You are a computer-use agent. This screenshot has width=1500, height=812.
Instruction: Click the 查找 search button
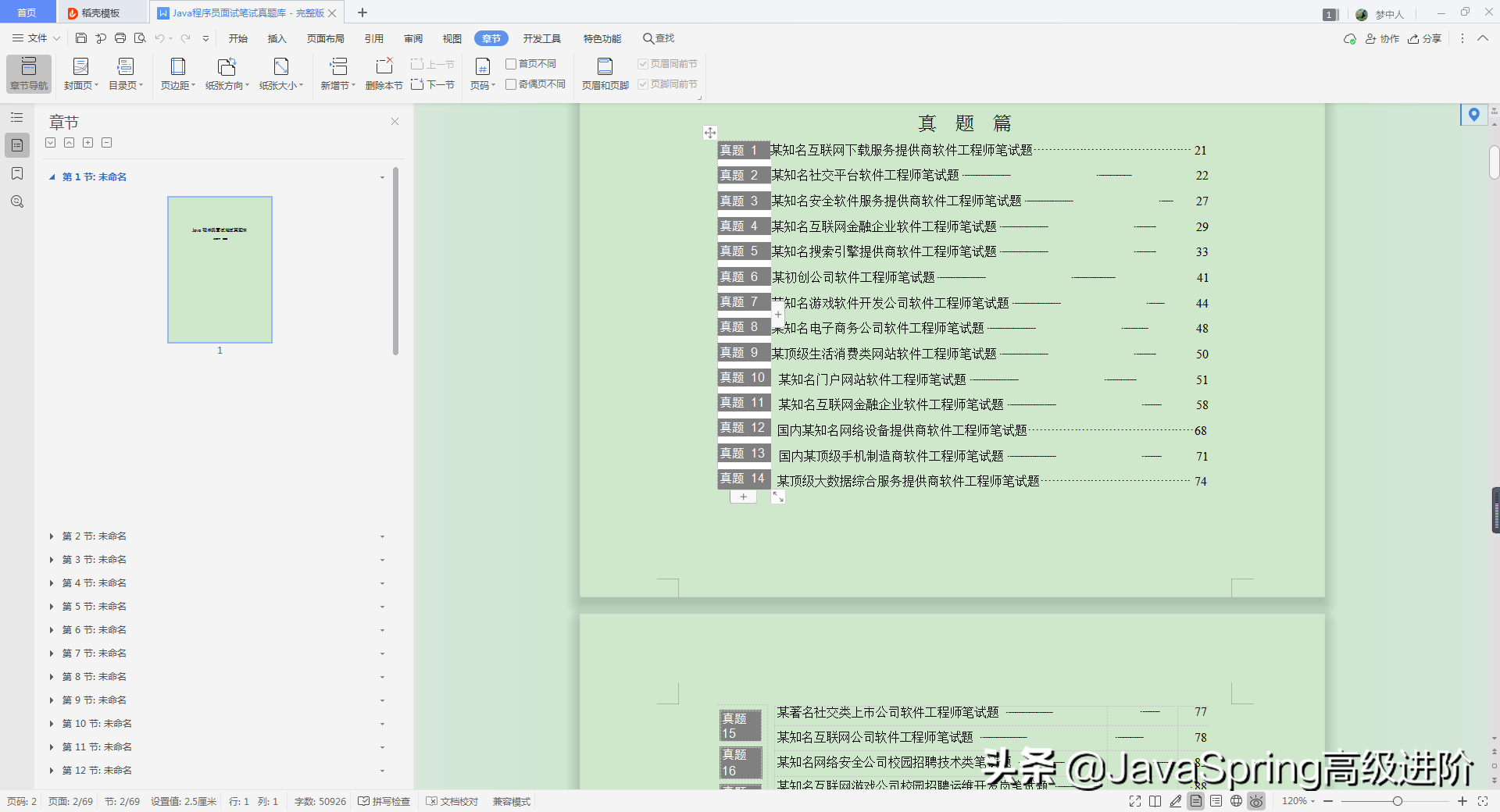click(x=659, y=38)
